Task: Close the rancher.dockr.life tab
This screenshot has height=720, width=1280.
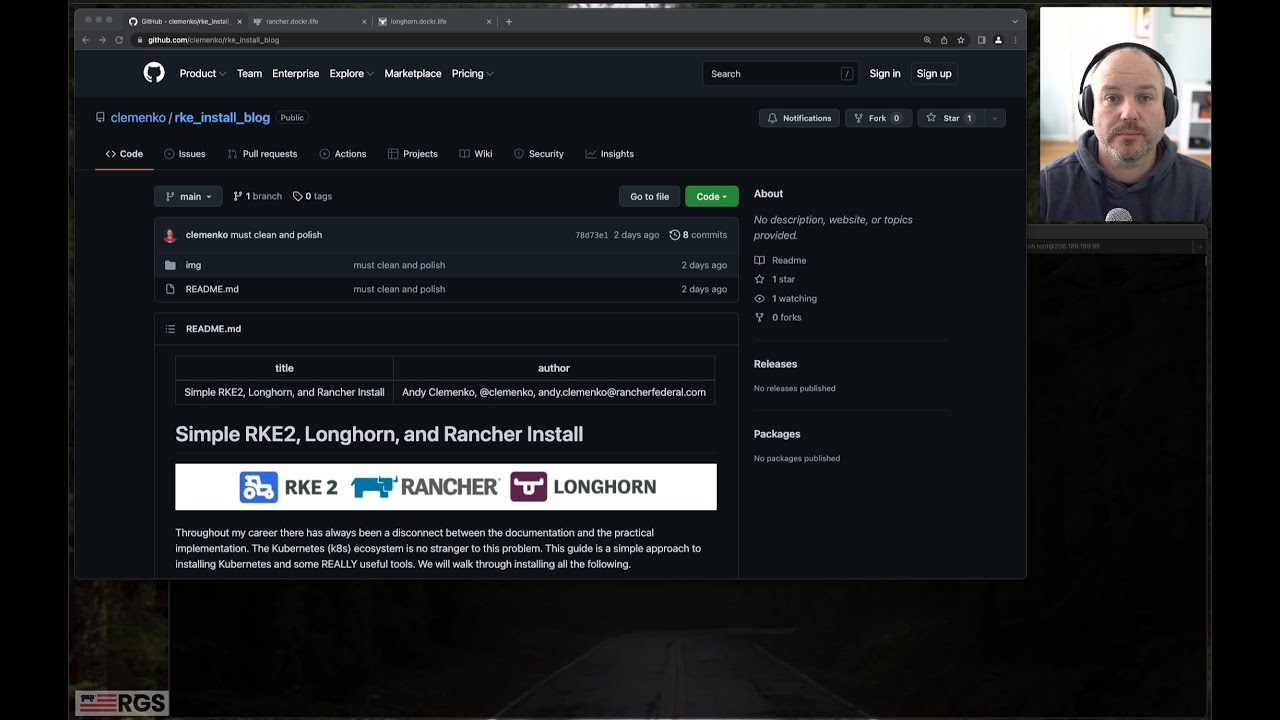Action: (x=364, y=21)
